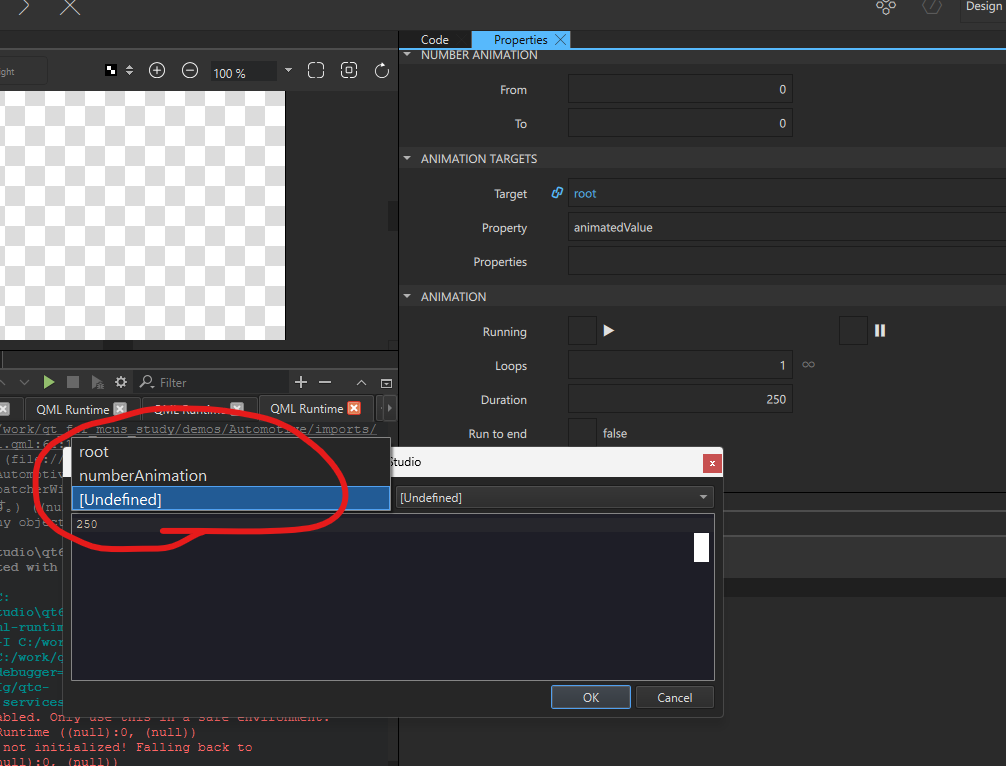This screenshot has width=1006, height=766.
Task: Click the Duration value field
Action: pyautogui.click(x=680, y=399)
